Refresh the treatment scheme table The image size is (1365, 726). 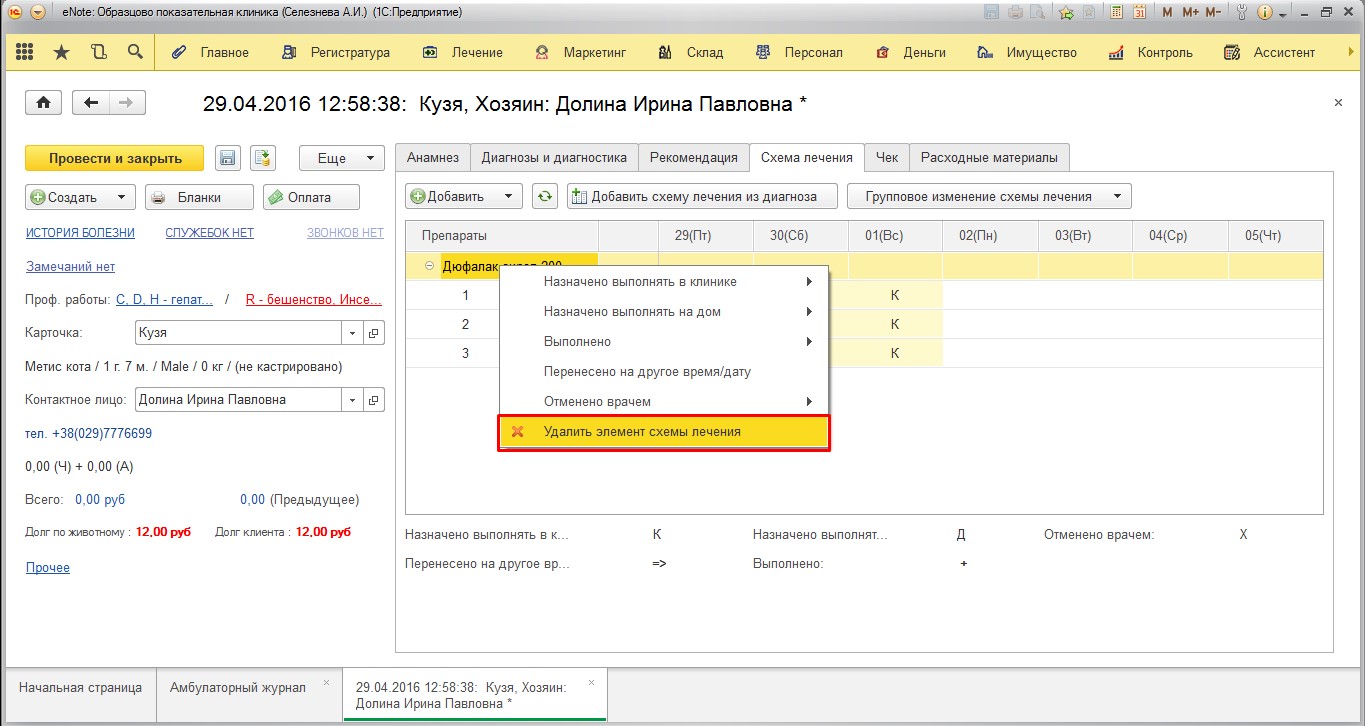click(544, 196)
